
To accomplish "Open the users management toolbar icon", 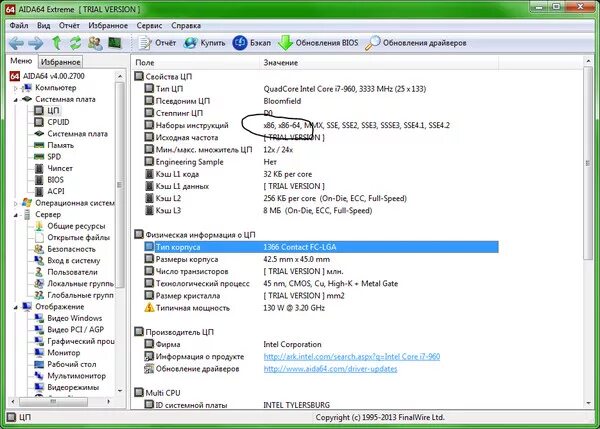I will tap(95, 43).
